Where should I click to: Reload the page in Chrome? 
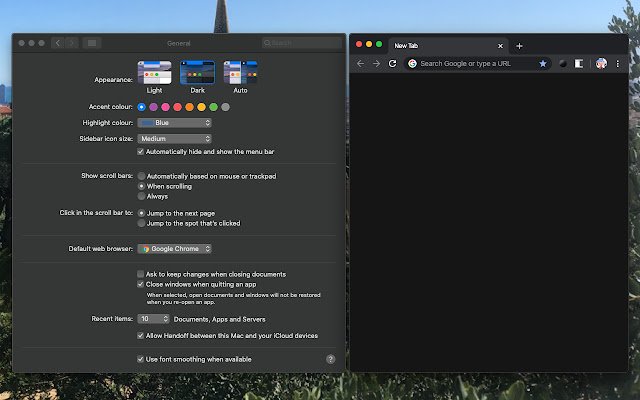point(392,64)
